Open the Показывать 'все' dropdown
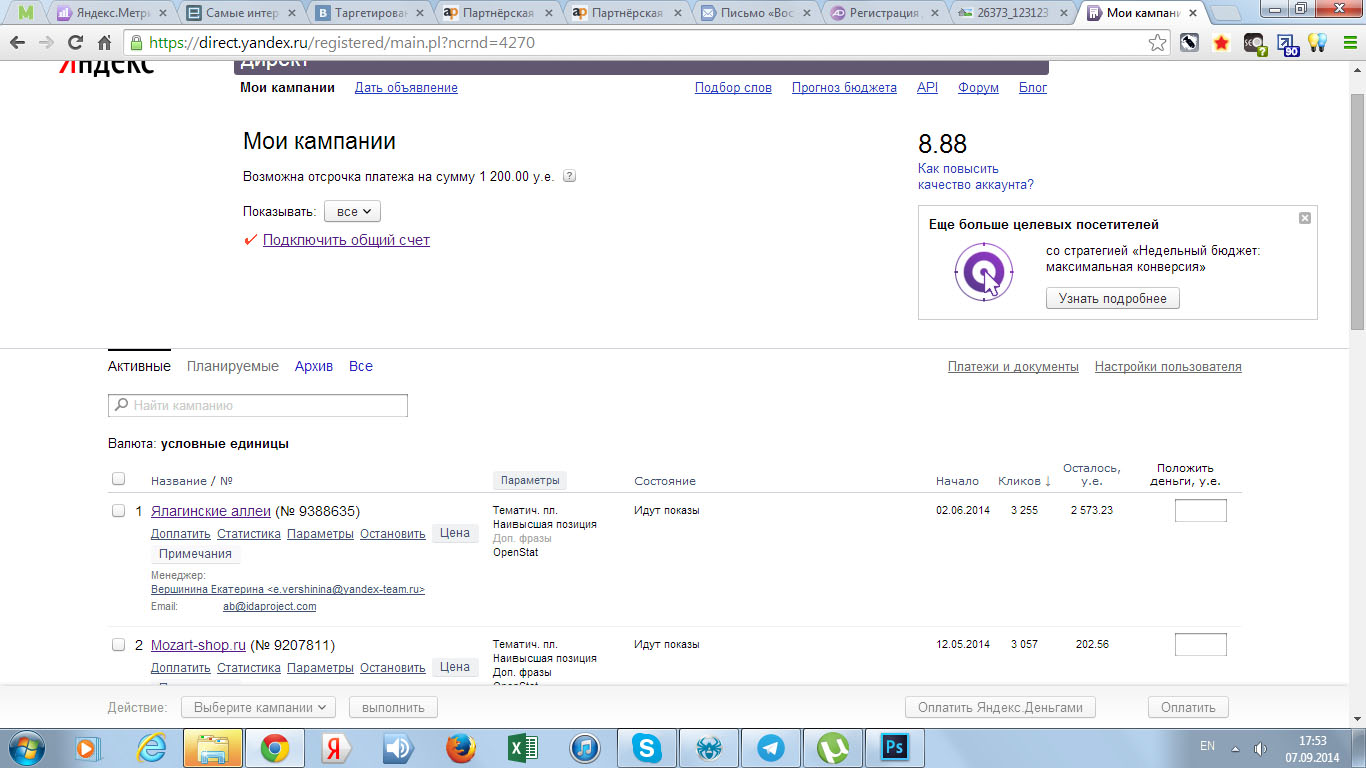1366x768 pixels. (x=352, y=212)
